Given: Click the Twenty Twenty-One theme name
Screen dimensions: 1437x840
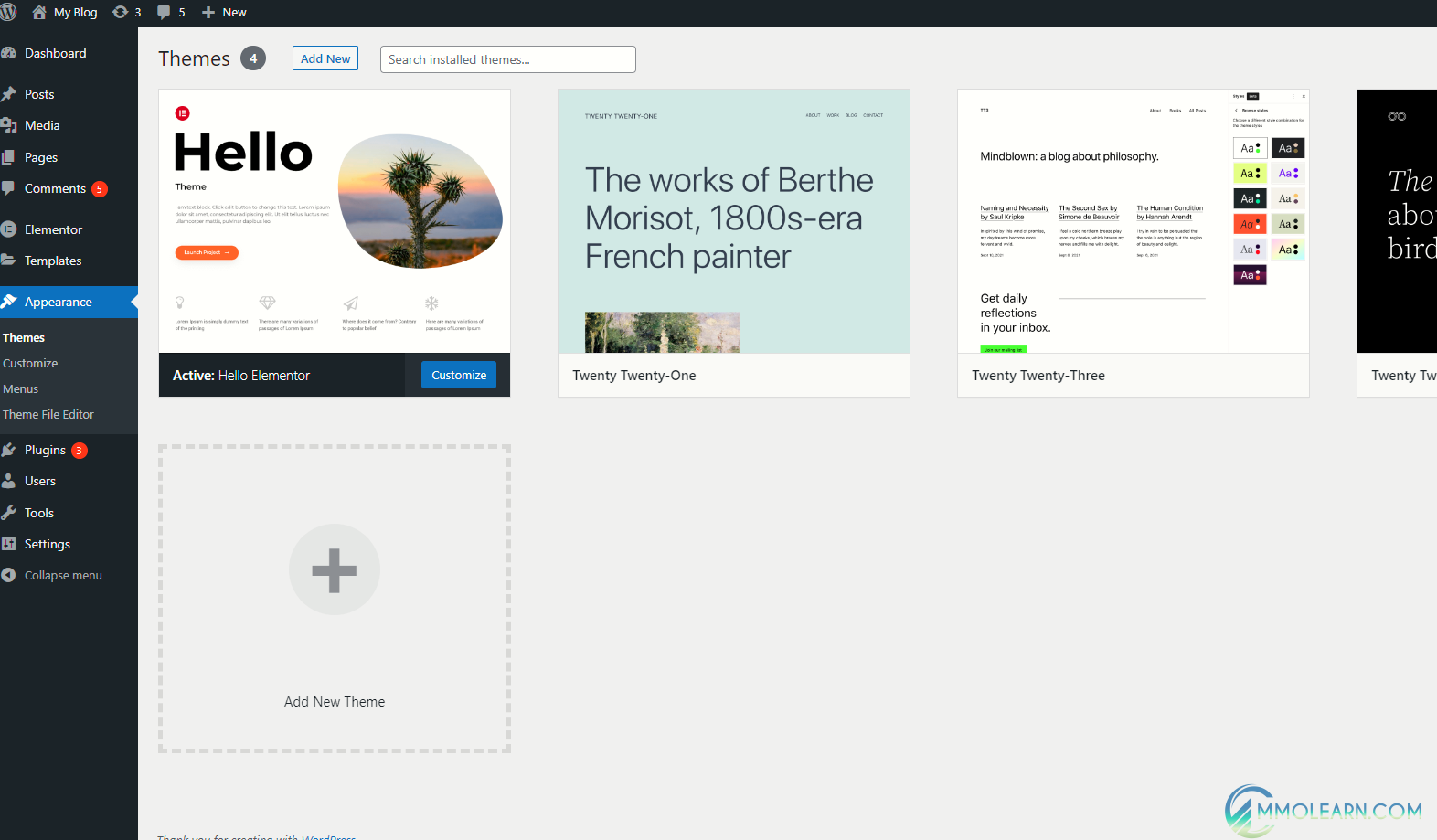Looking at the screenshot, I should (x=634, y=376).
